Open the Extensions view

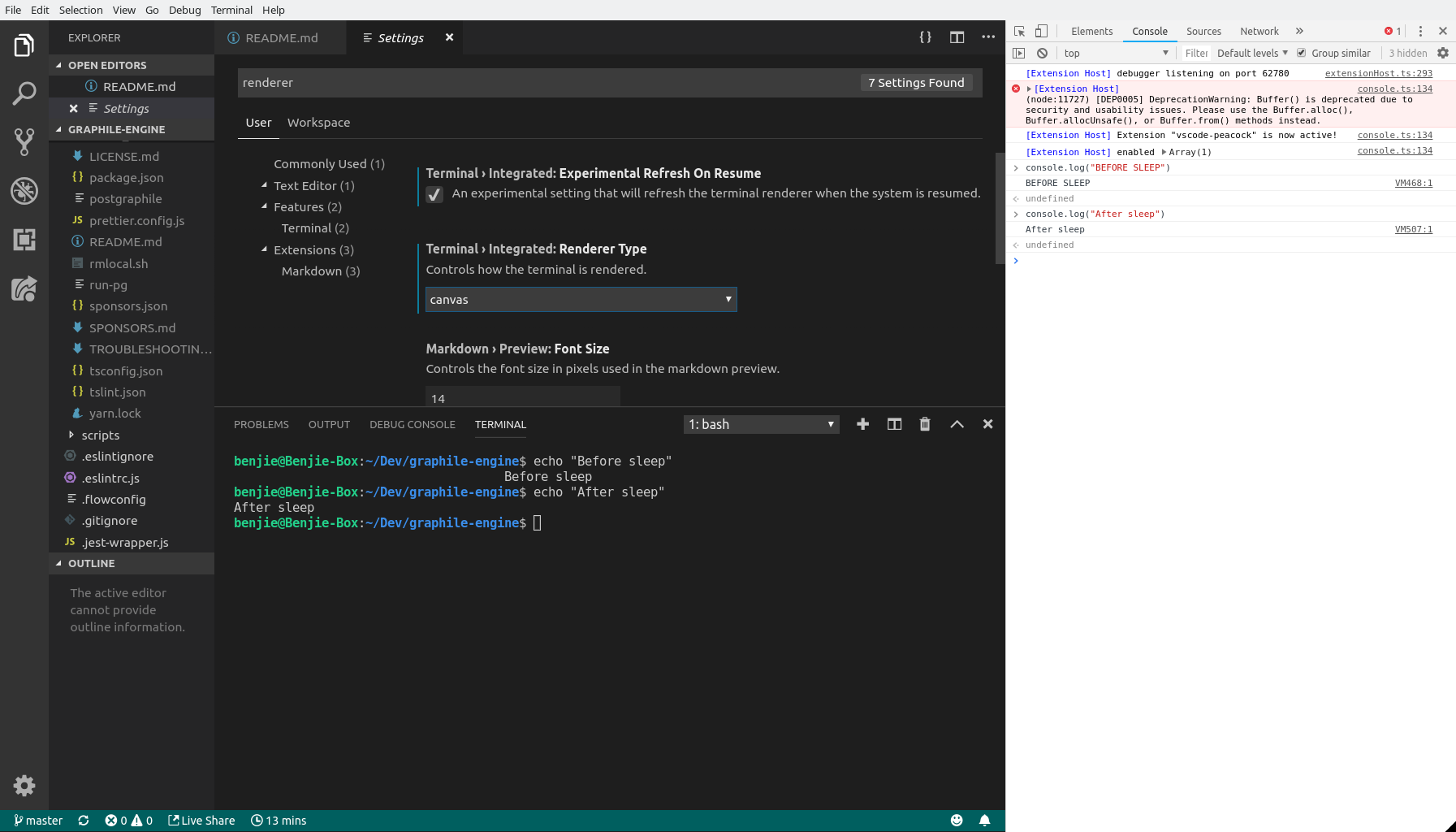point(24,240)
